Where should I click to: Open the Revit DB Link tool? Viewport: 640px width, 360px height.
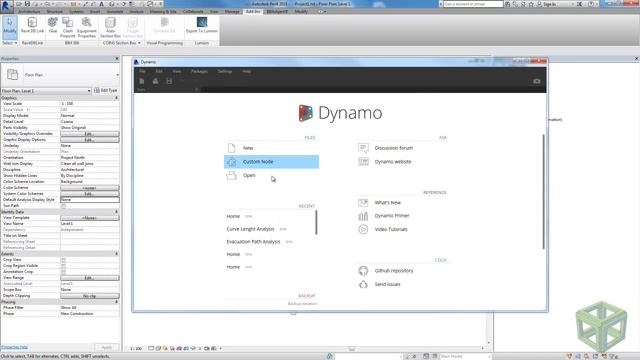pos(32,25)
